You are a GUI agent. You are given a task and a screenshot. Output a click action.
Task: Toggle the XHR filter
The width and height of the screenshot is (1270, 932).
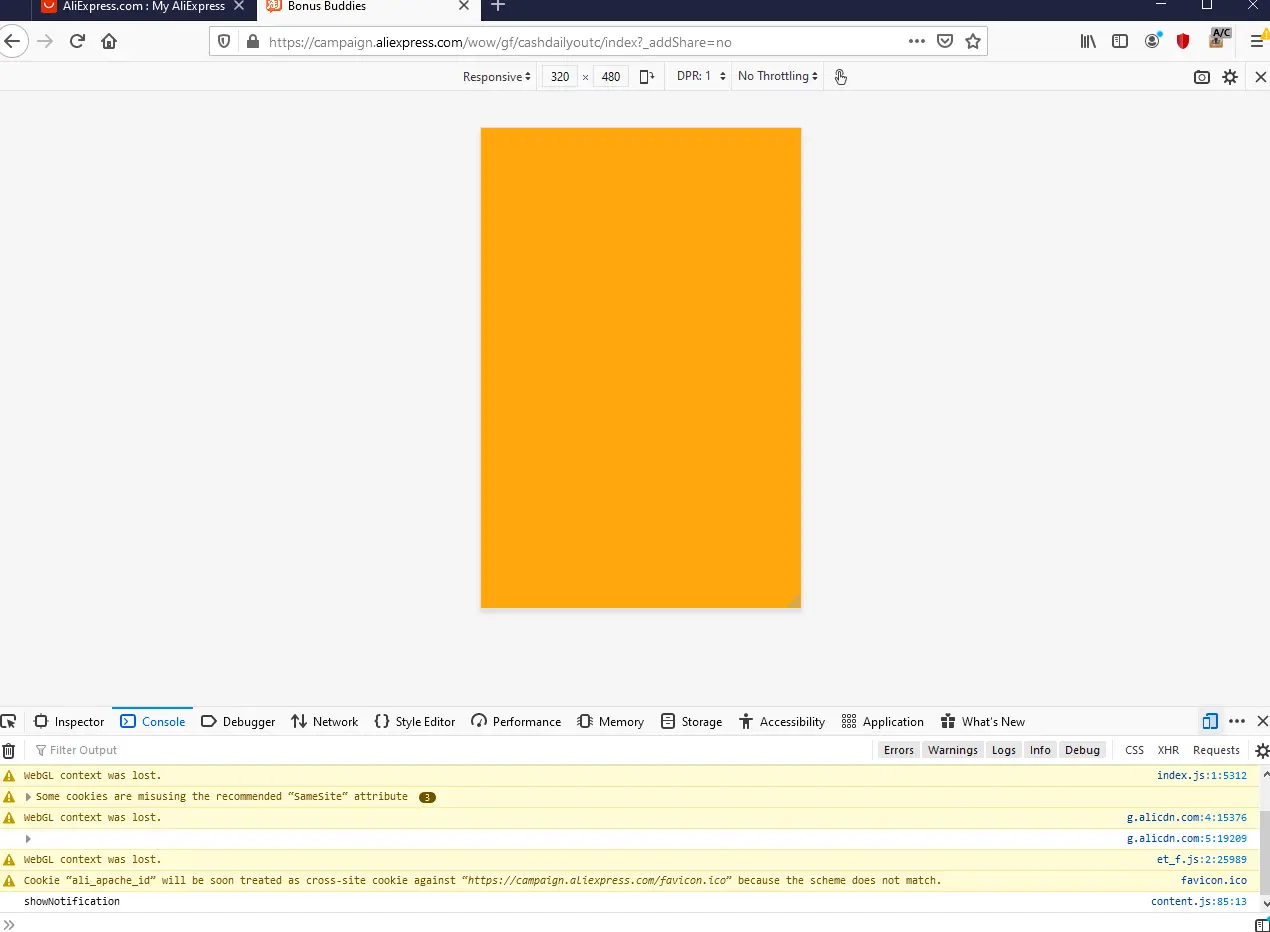click(1168, 750)
